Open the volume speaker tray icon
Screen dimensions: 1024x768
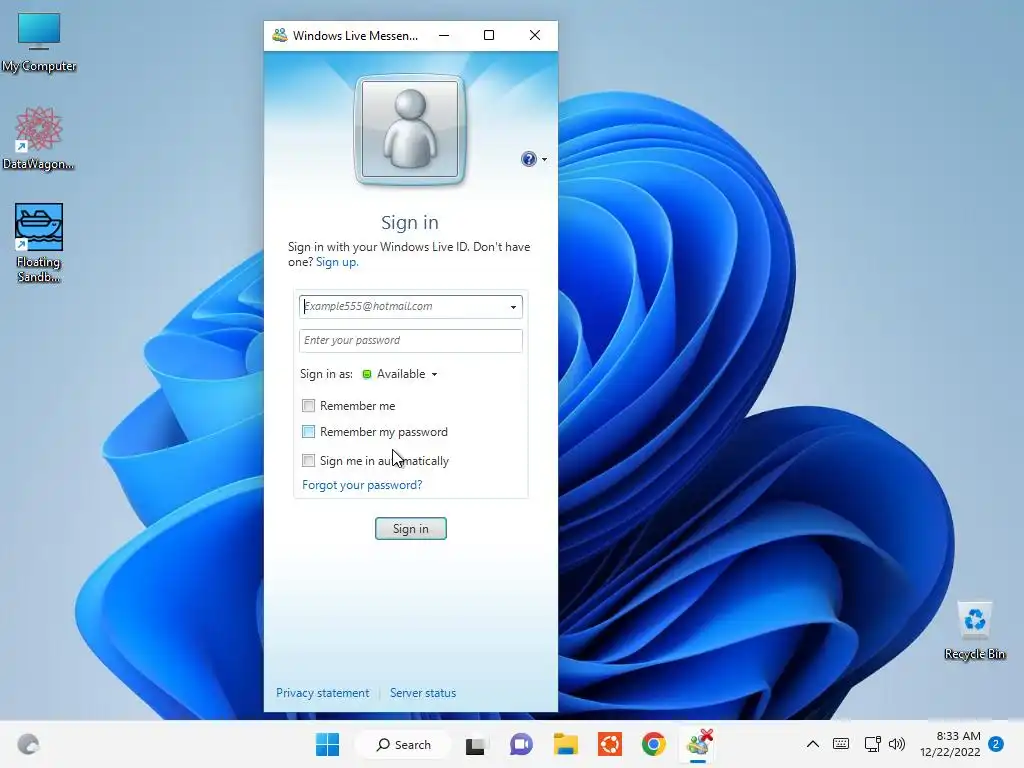pyautogui.click(x=897, y=744)
